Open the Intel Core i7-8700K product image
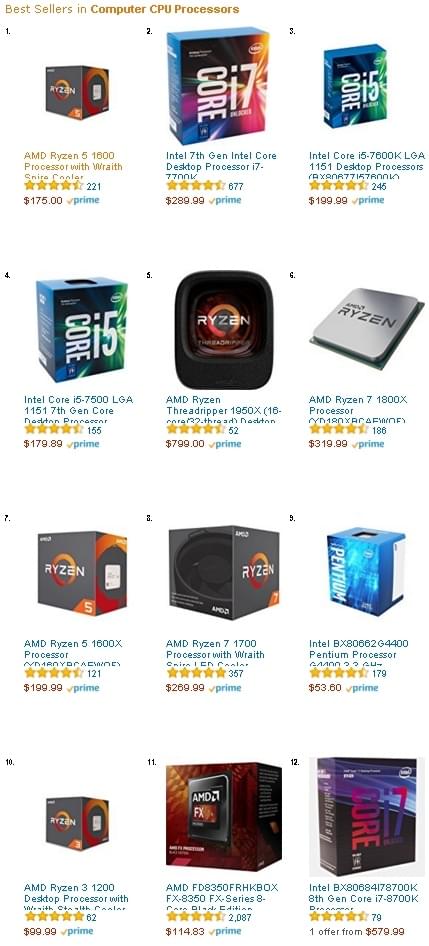This screenshot has height=946, width=429. click(x=366, y=817)
